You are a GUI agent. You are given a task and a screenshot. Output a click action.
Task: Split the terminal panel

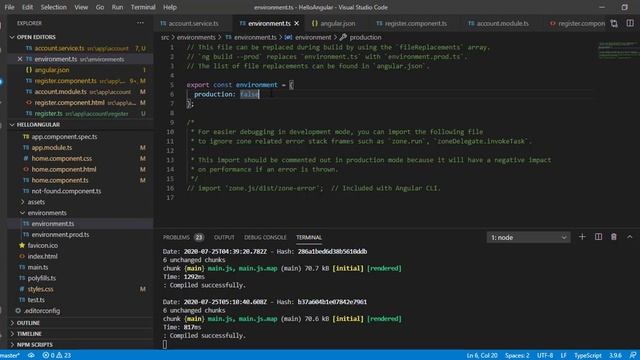click(598, 237)
